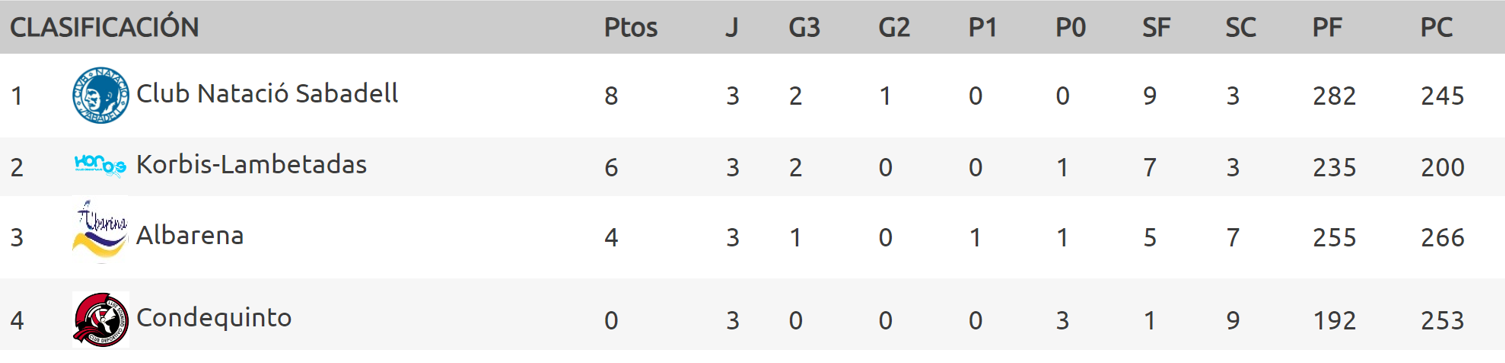Click the CLASIFICACIÓN table heading
1505x363 pixels.
tap(105, 27)
